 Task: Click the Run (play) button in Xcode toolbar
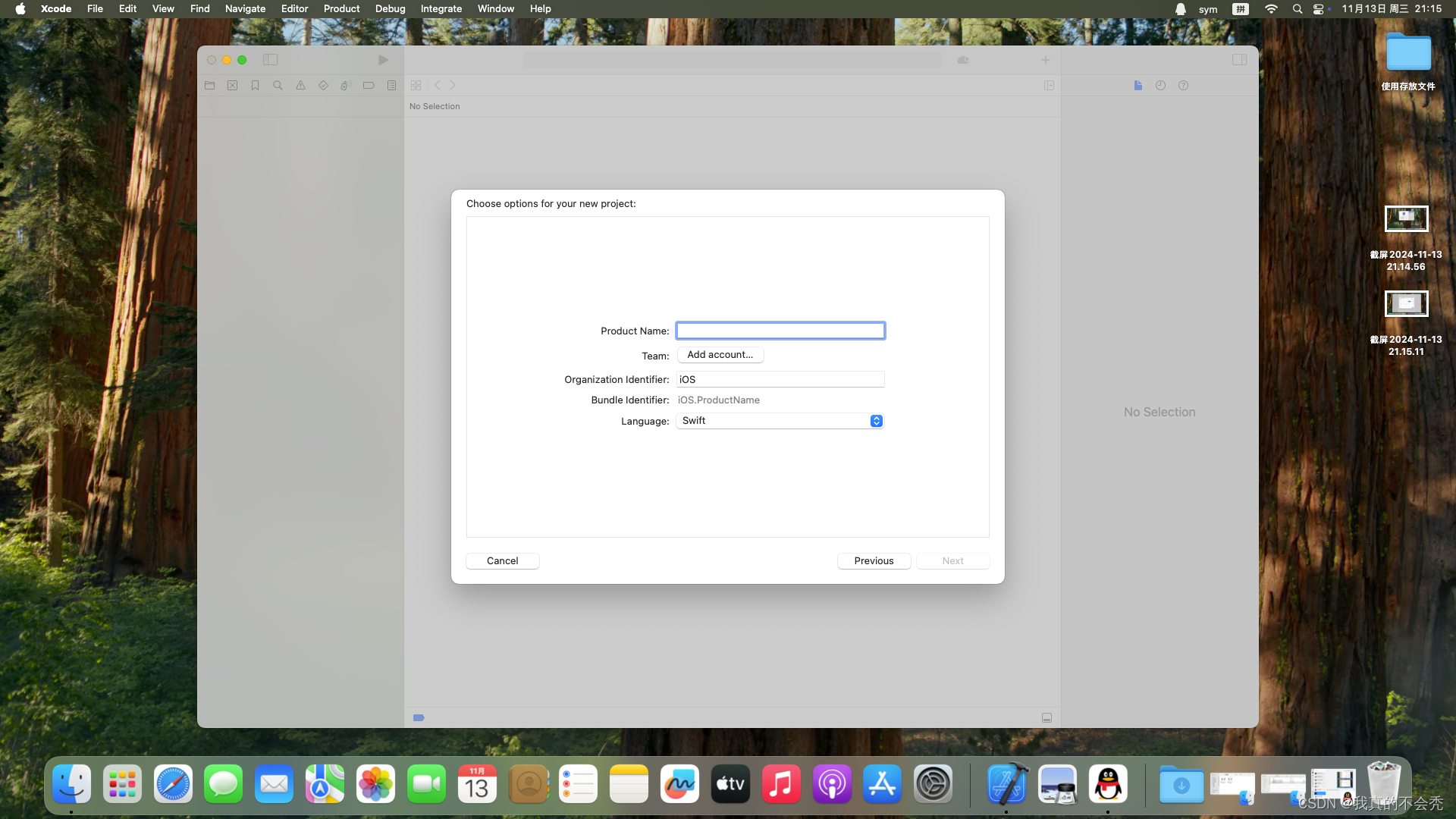point(383,60)
